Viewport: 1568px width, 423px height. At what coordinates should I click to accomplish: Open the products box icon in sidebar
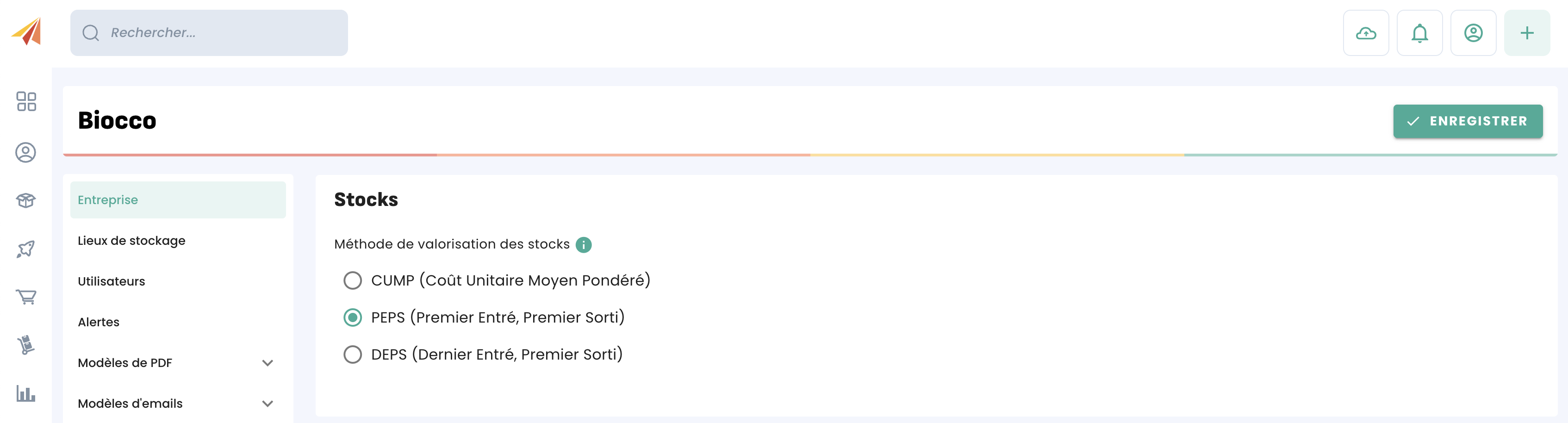coord(25,200)
